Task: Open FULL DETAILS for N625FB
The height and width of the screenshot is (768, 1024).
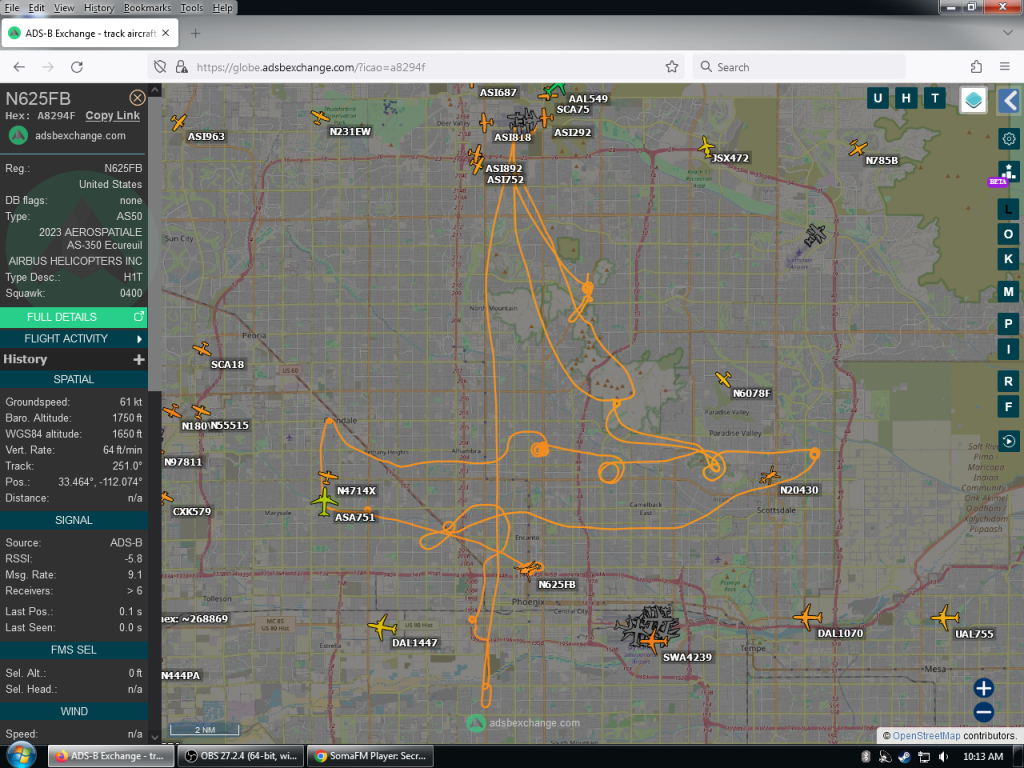Action: click(x=73, y=317)
